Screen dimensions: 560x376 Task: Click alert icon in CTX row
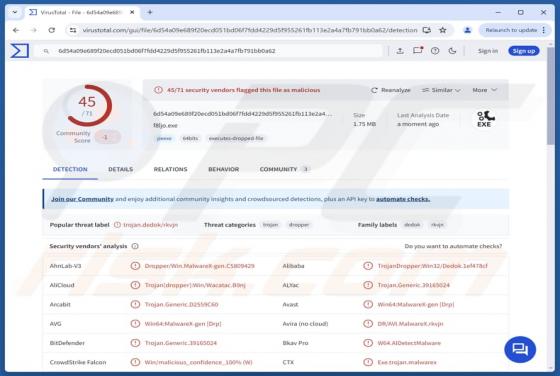point(368,362)
